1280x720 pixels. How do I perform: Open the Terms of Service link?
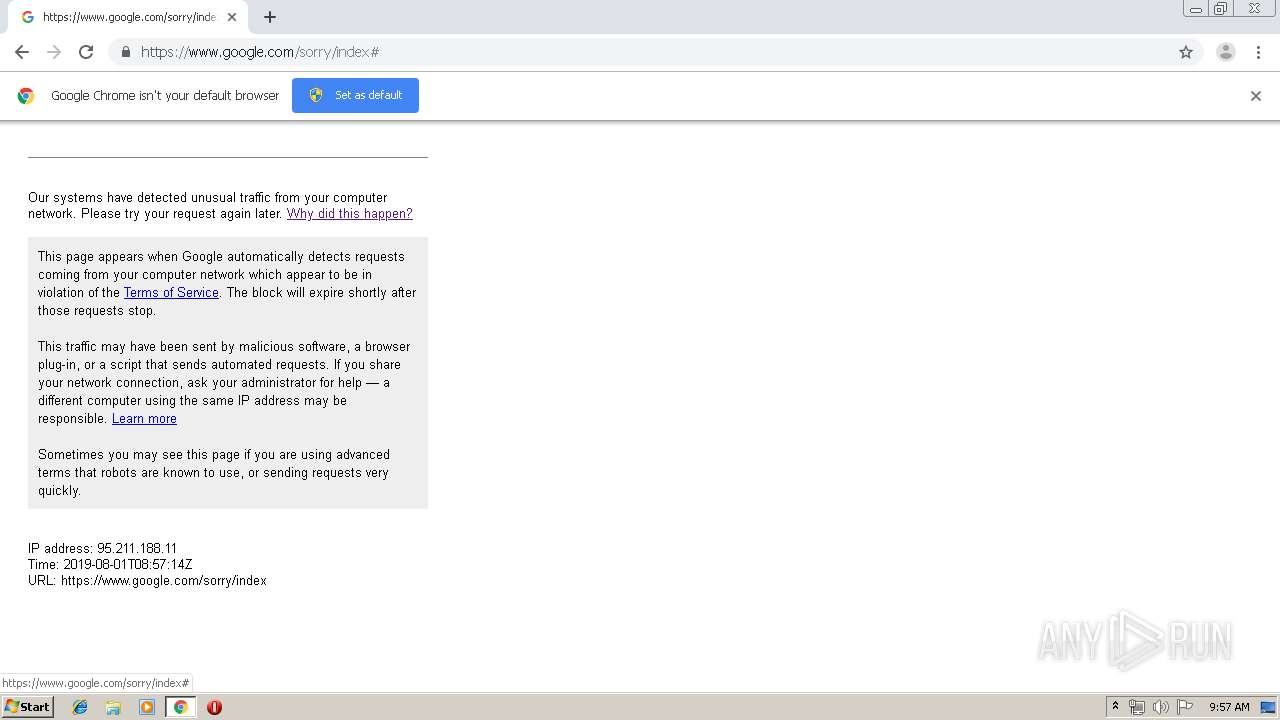tap(171, 293)
